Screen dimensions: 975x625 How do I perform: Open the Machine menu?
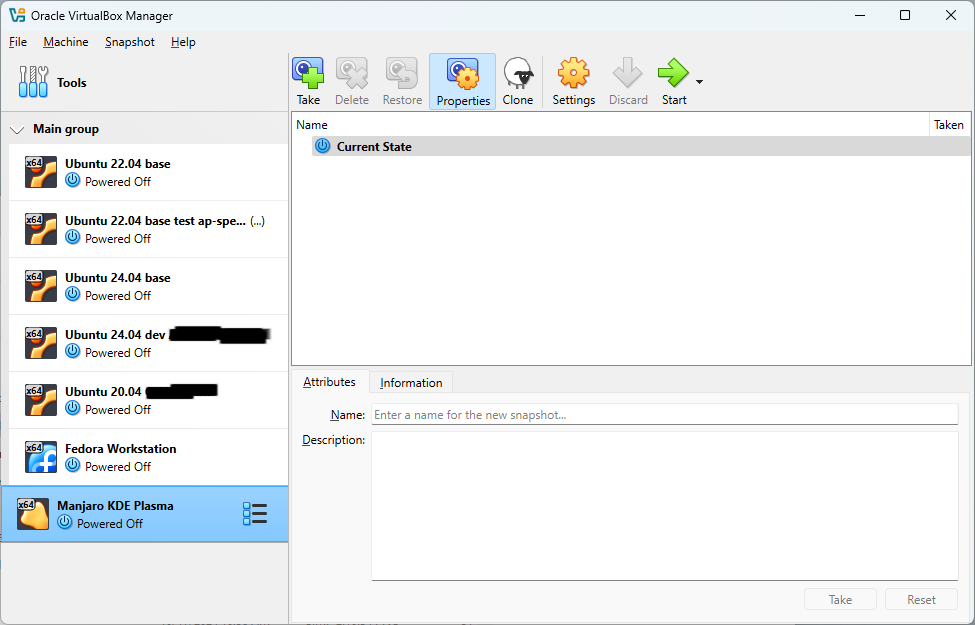point(66,42)
